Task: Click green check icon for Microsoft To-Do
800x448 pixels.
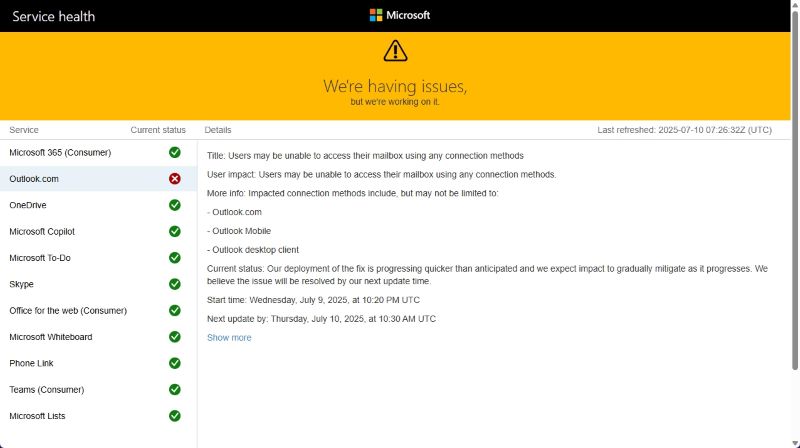Action: (174, 258)
